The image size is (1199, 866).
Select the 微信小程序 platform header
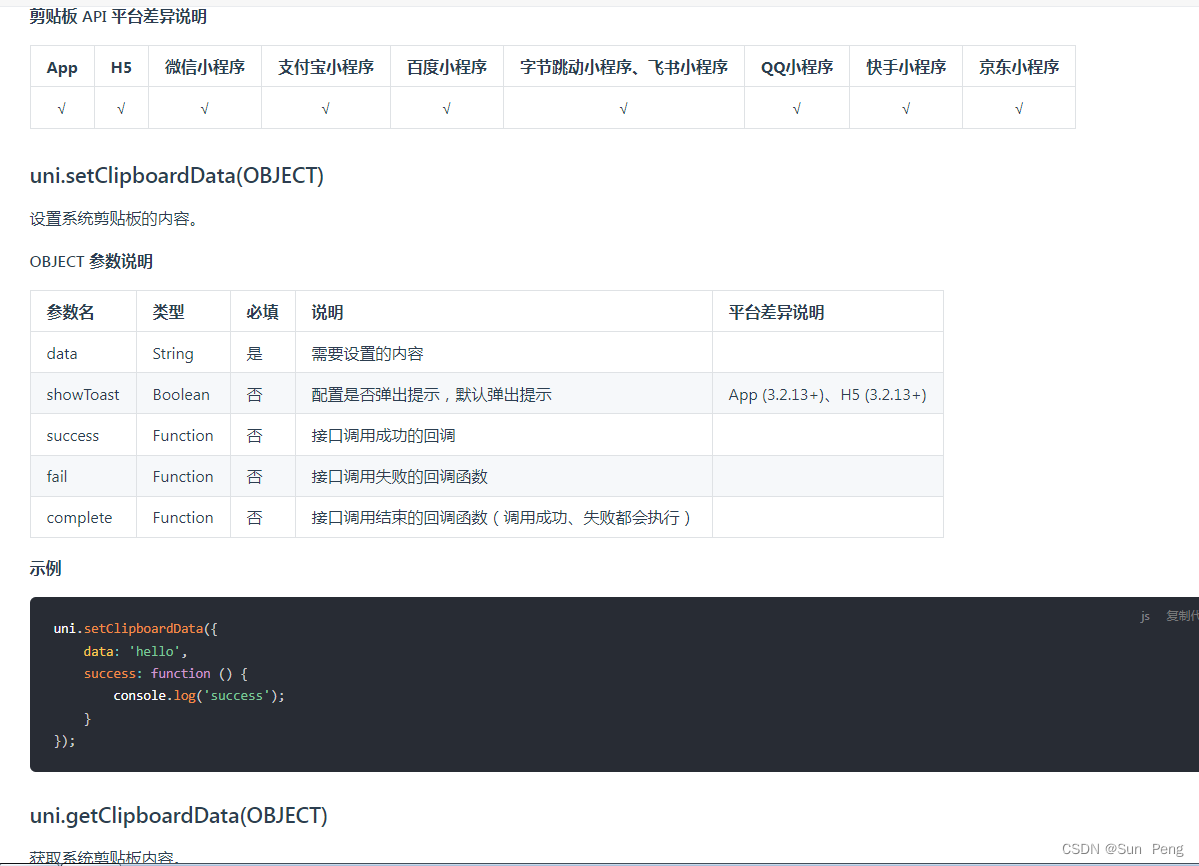coord(204,67)
